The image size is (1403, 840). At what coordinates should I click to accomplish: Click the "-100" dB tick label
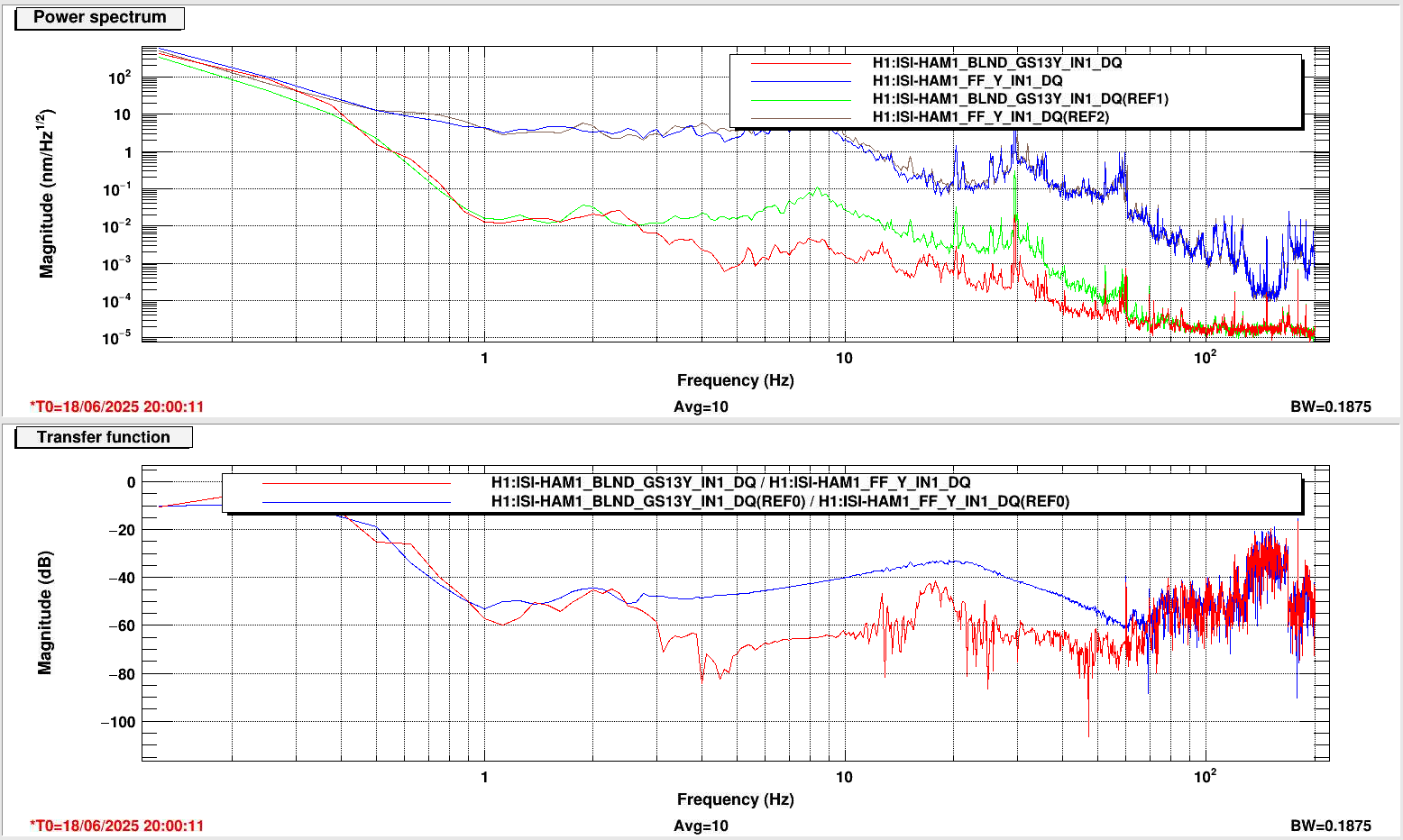pyautogui.click(x=118, y=722)
